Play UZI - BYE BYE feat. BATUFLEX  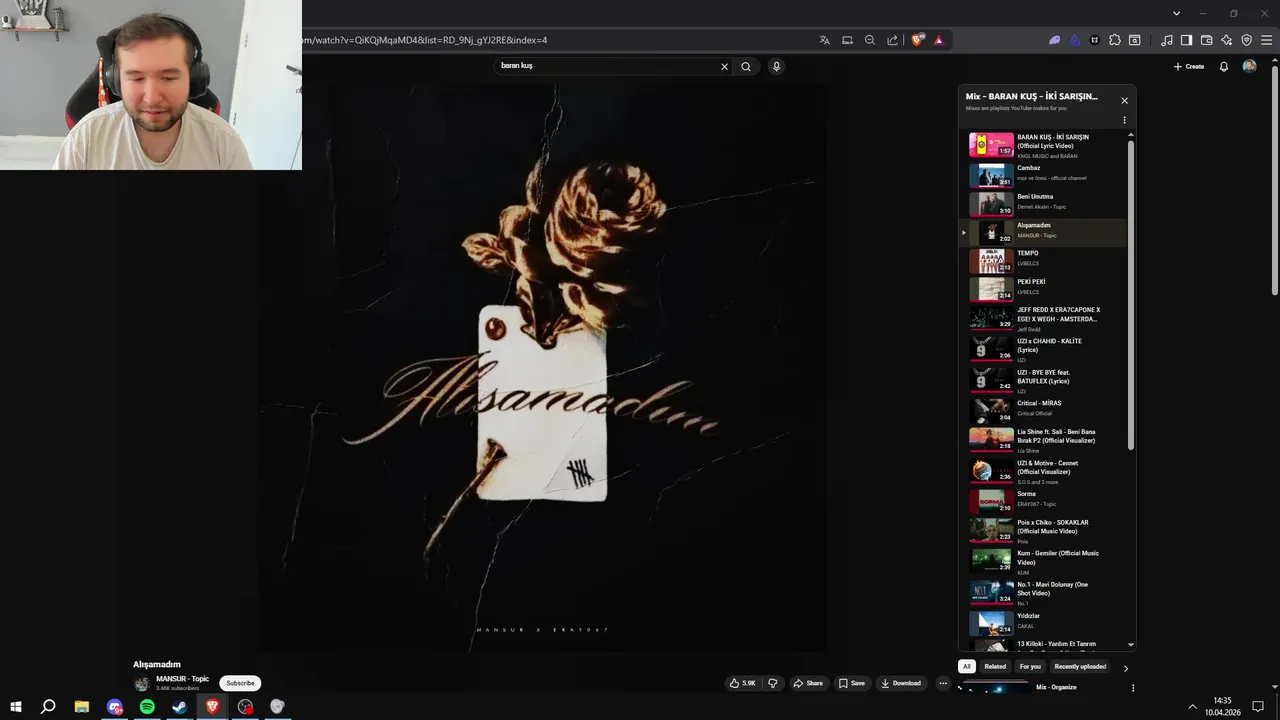[x=1043, y=381]
